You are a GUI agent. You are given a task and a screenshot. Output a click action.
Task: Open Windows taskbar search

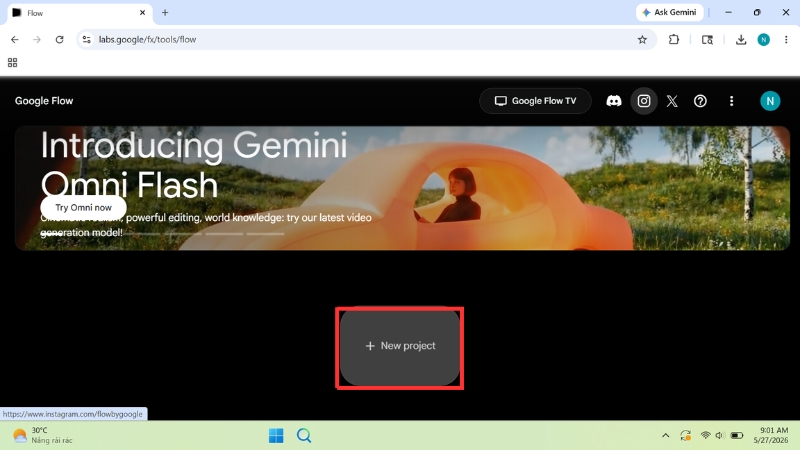[x=304, y=436]
